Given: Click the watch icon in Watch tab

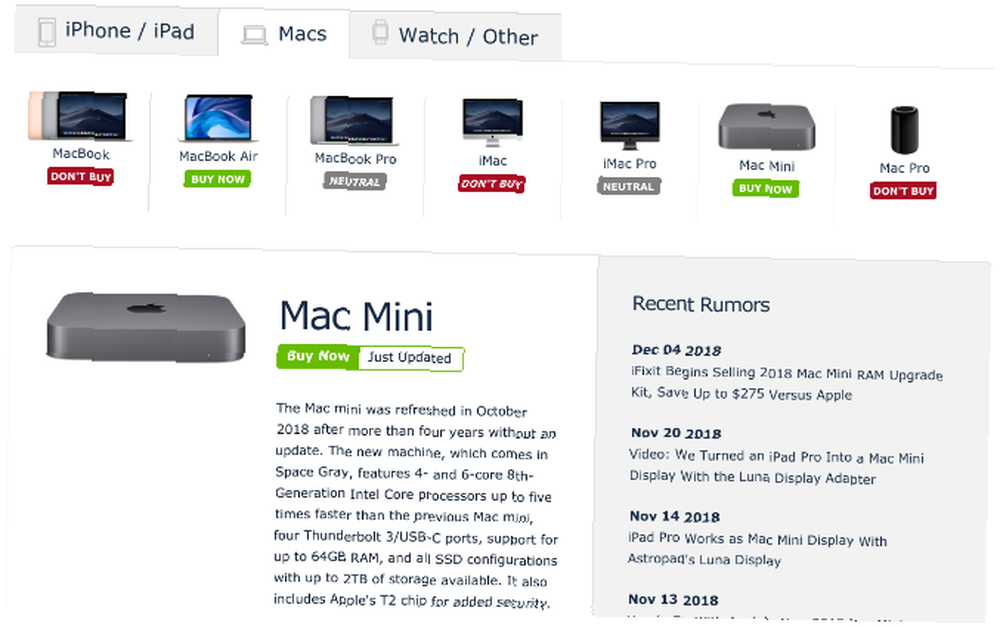Looking at the screenshot, I should click(380, 32).
